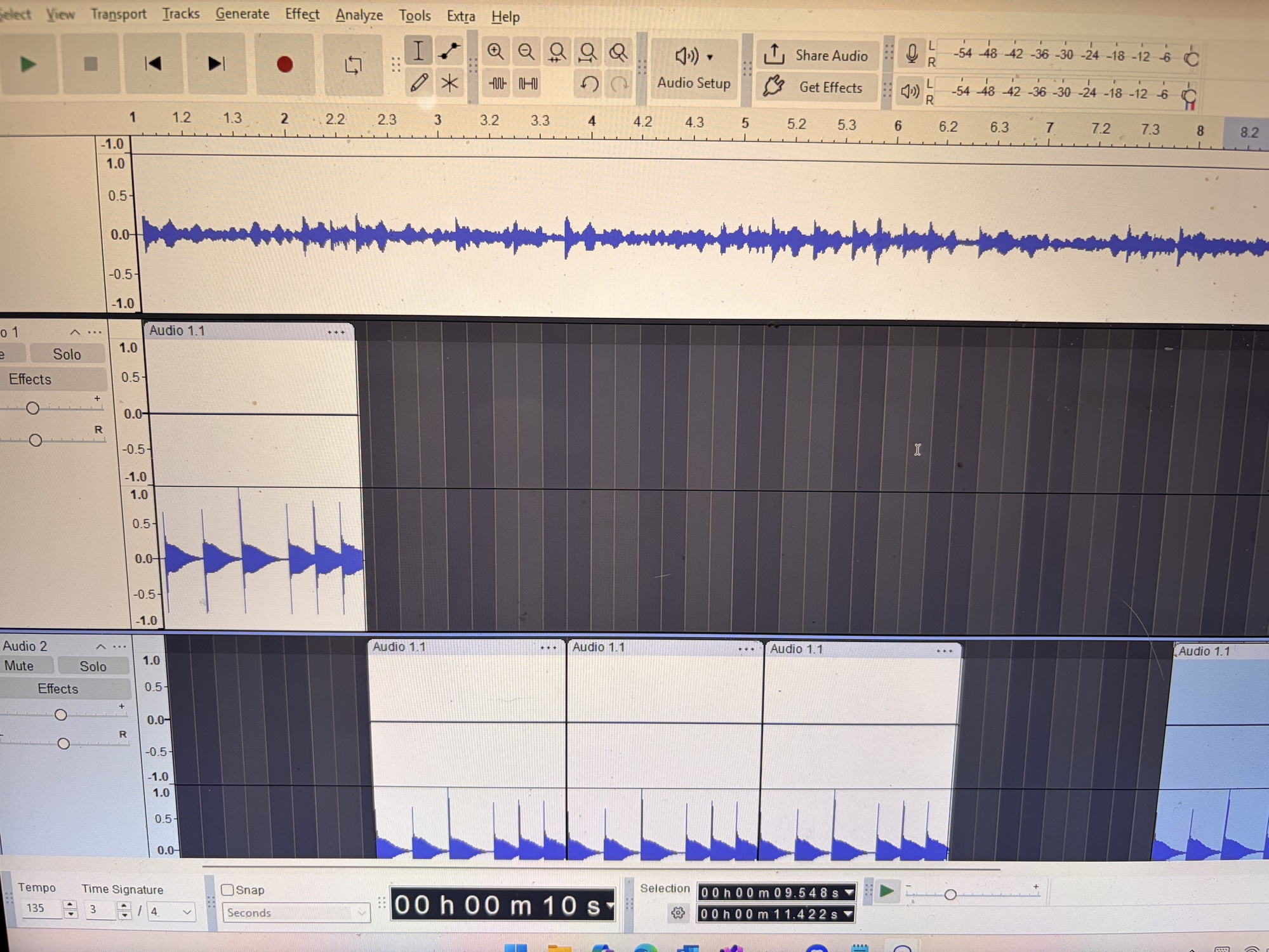Adjust the Audio 2 volume slider knob
Viewport: 1269px width, 952px height.
click(x=60, y=715)
